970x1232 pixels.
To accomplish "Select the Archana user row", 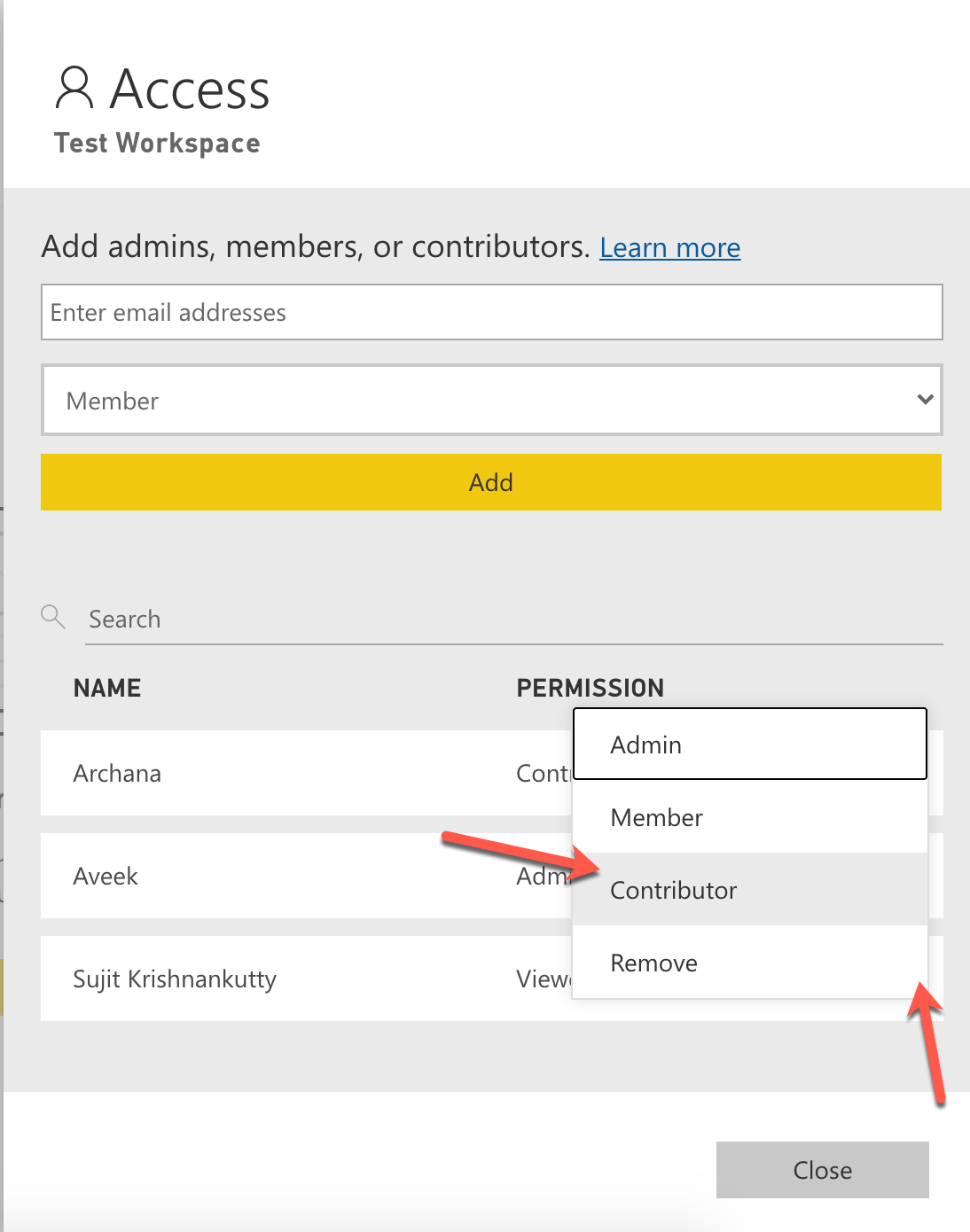I will click(266, 773).
